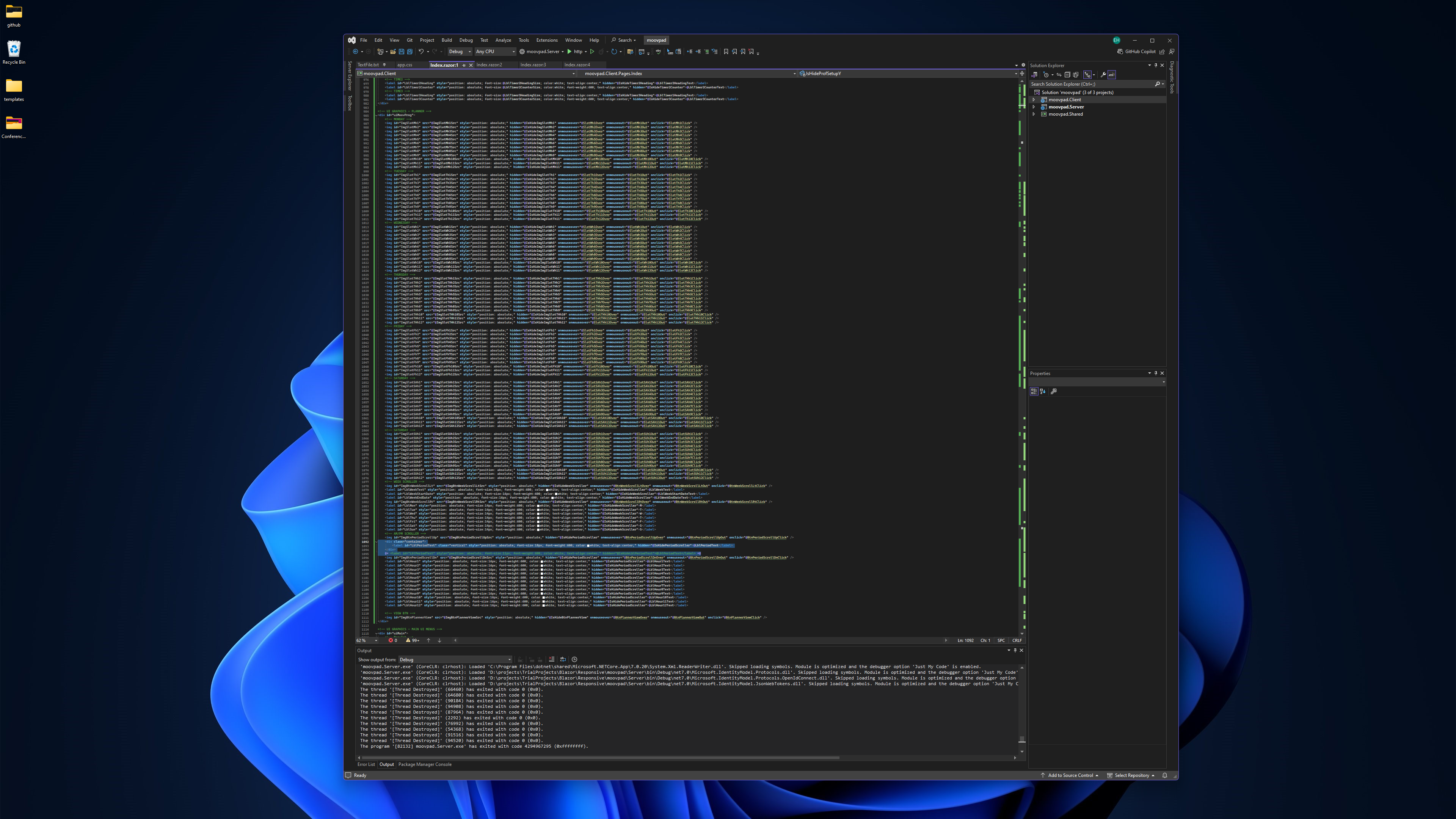Open the Debug configuration dropdown

(x=460, y=52)
